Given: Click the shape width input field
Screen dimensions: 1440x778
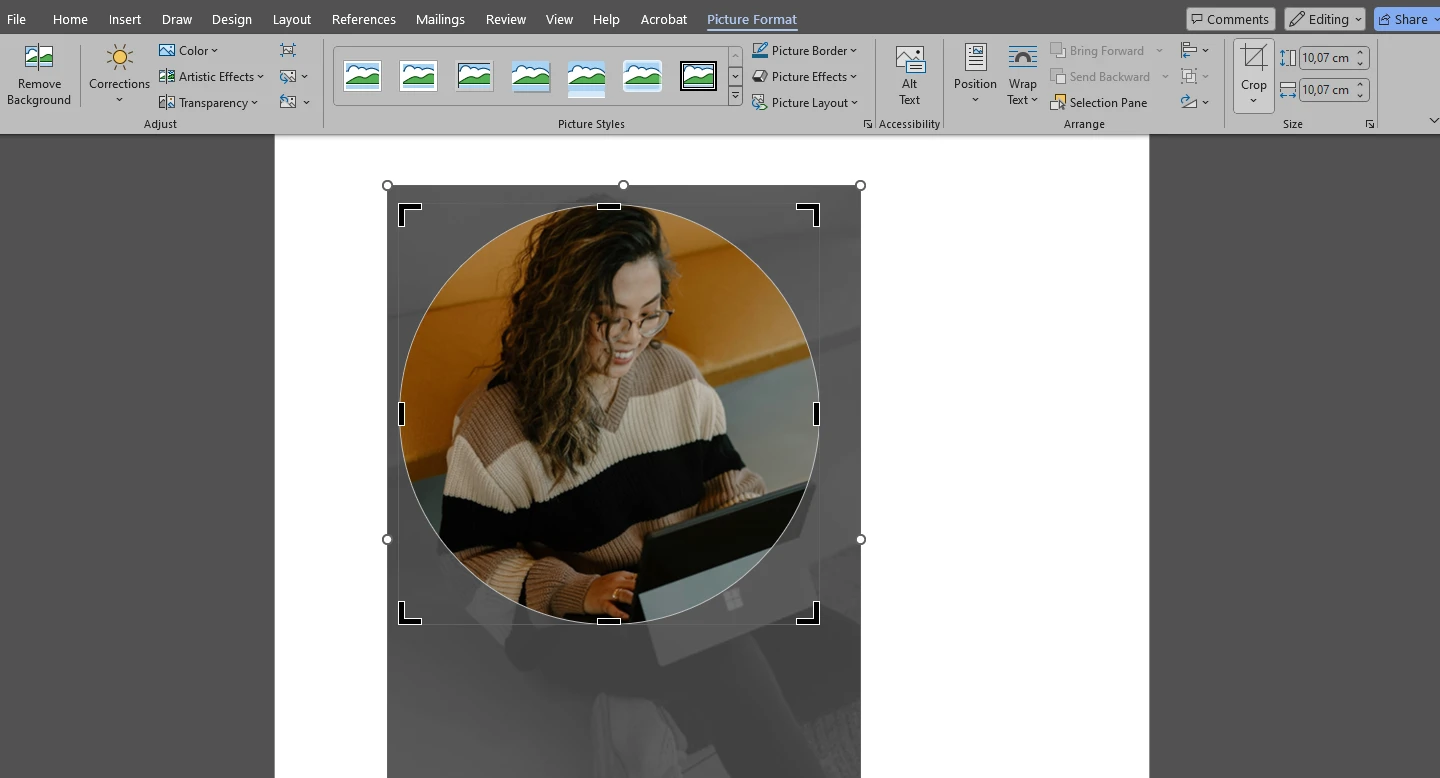Looking at the screenshot, I should tap(1325, 90).
